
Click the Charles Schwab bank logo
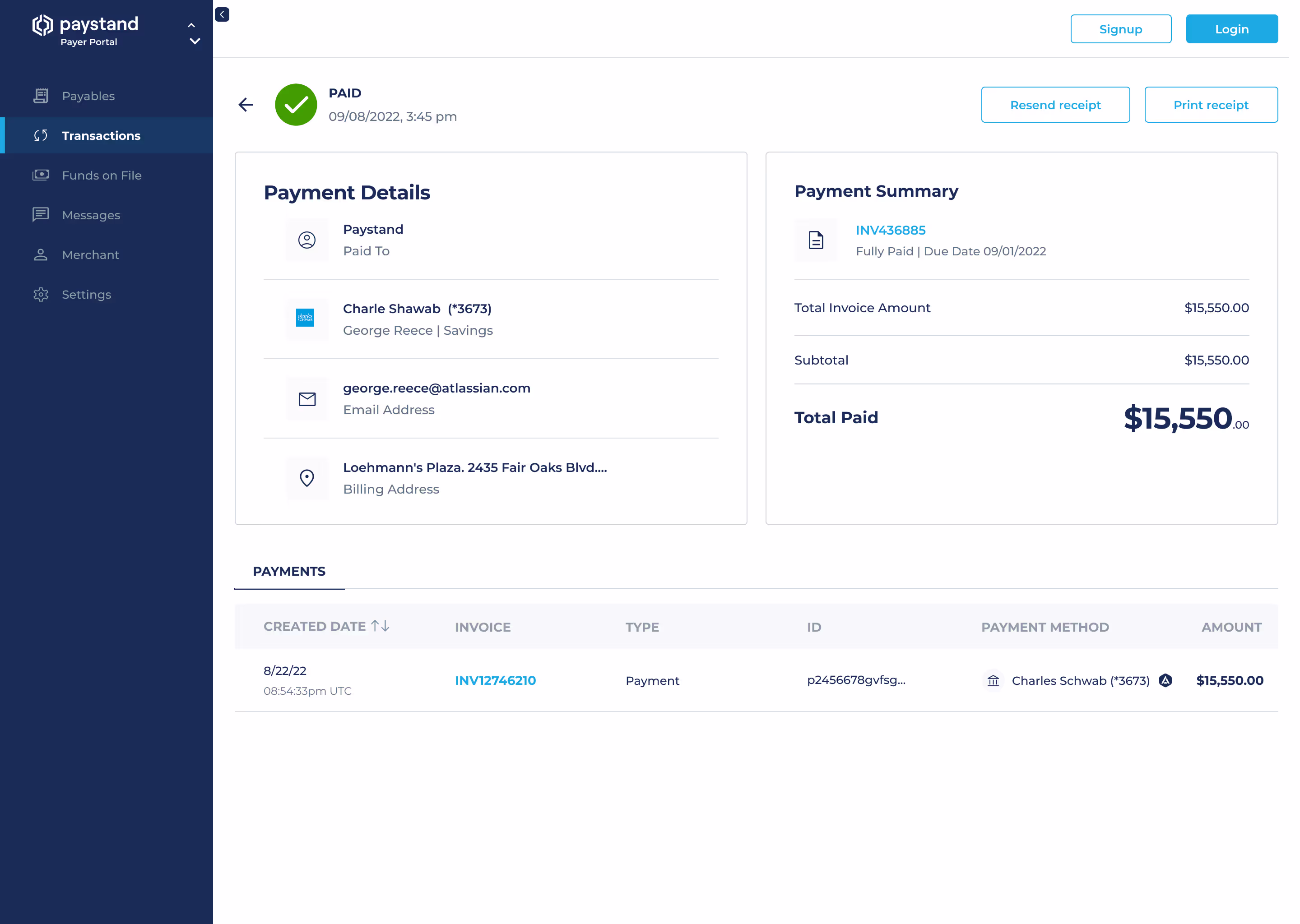(305, 318)
